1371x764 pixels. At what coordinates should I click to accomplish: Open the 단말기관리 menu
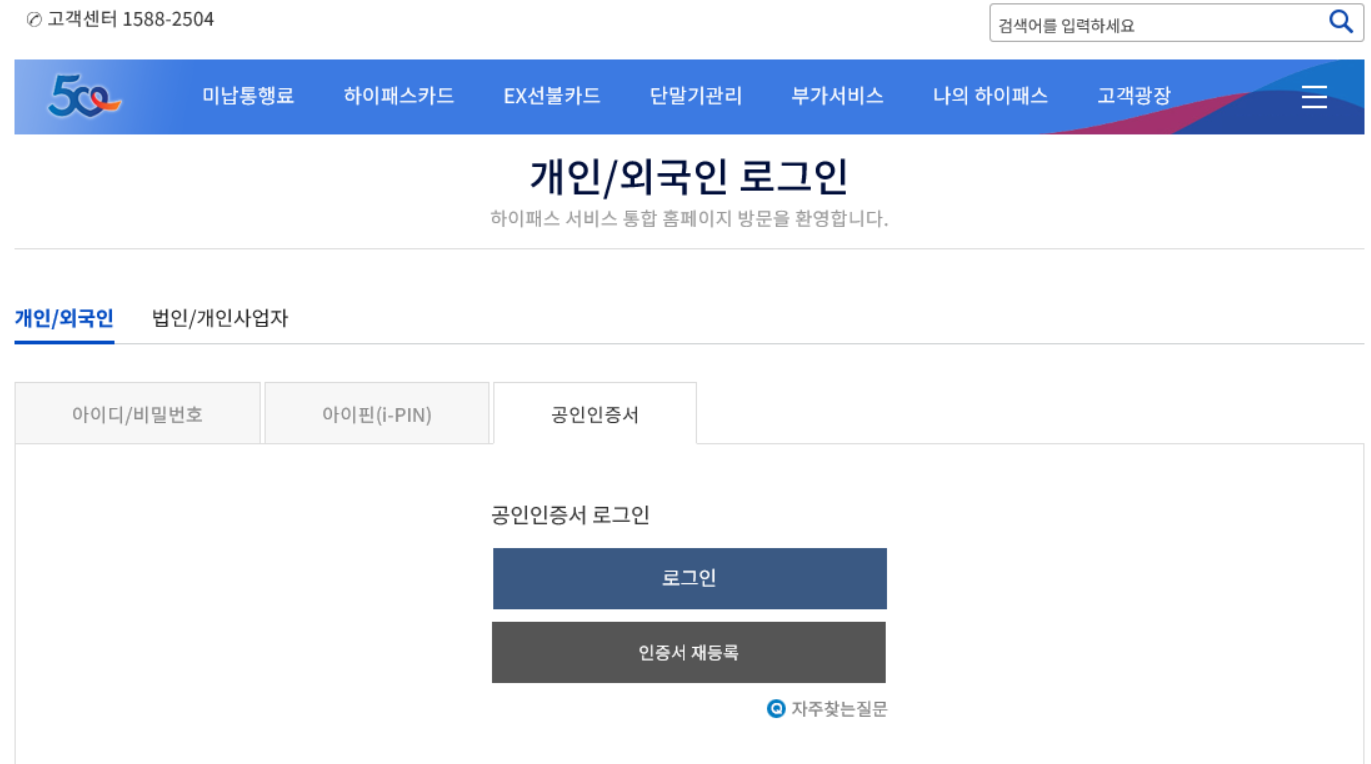696,96
